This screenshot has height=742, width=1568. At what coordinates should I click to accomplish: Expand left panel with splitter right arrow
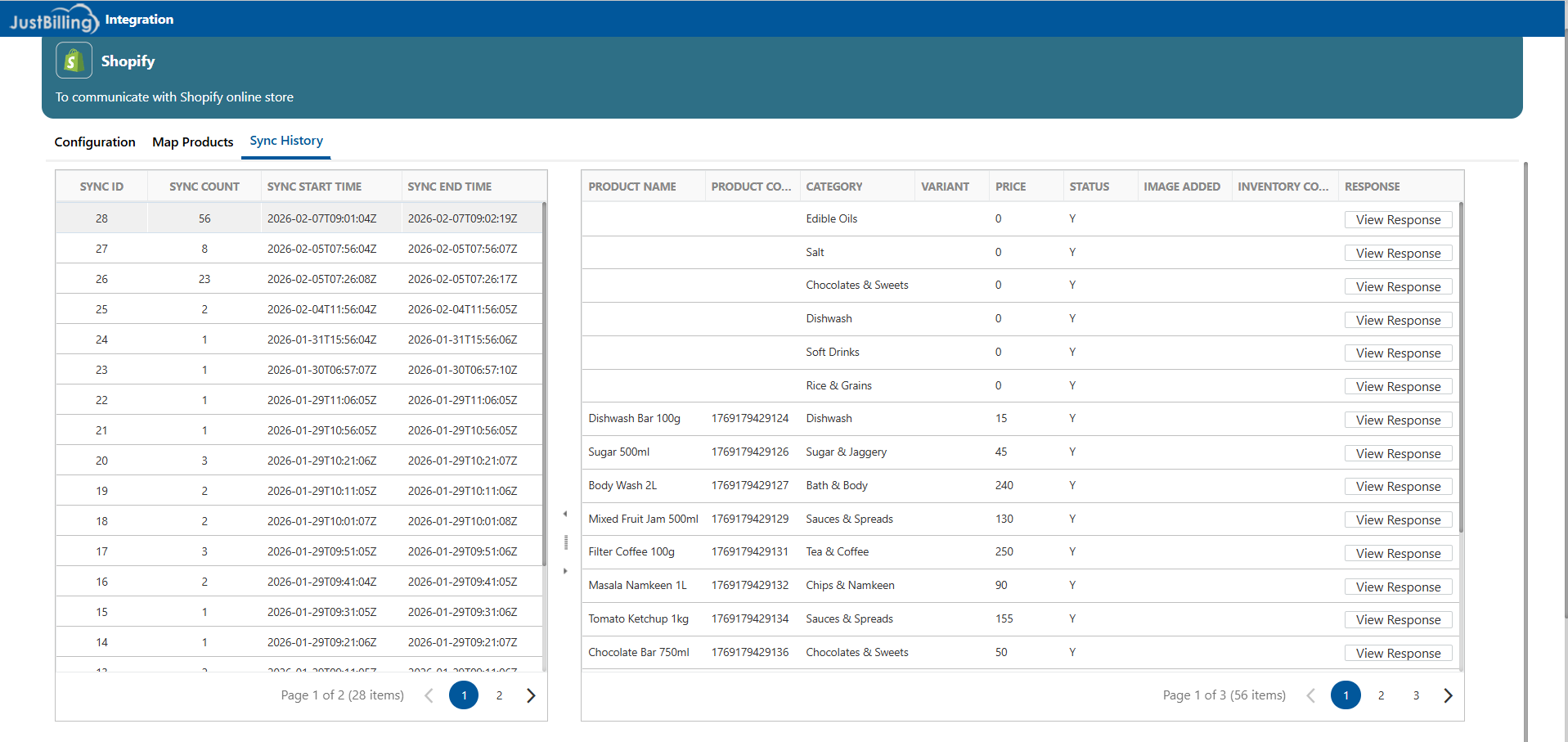(565, 571)
